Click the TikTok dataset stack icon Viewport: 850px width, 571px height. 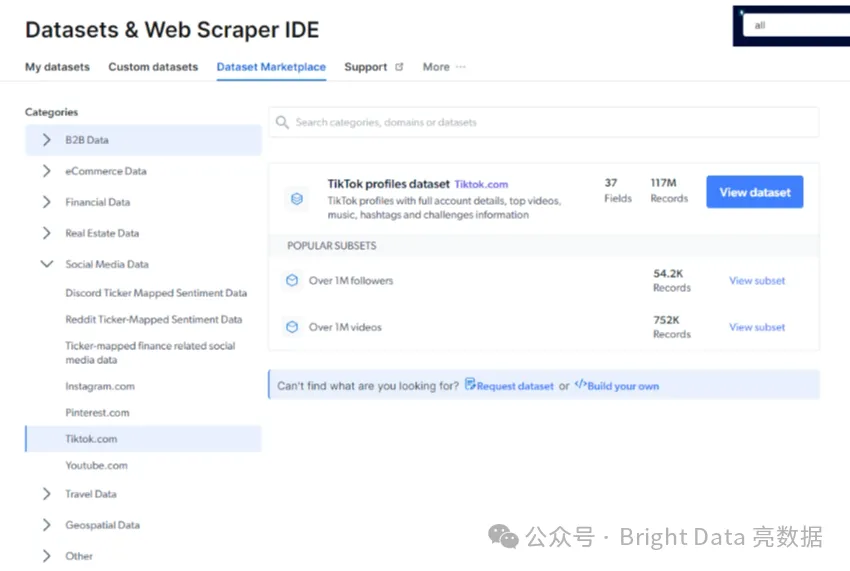coord(296,199)
